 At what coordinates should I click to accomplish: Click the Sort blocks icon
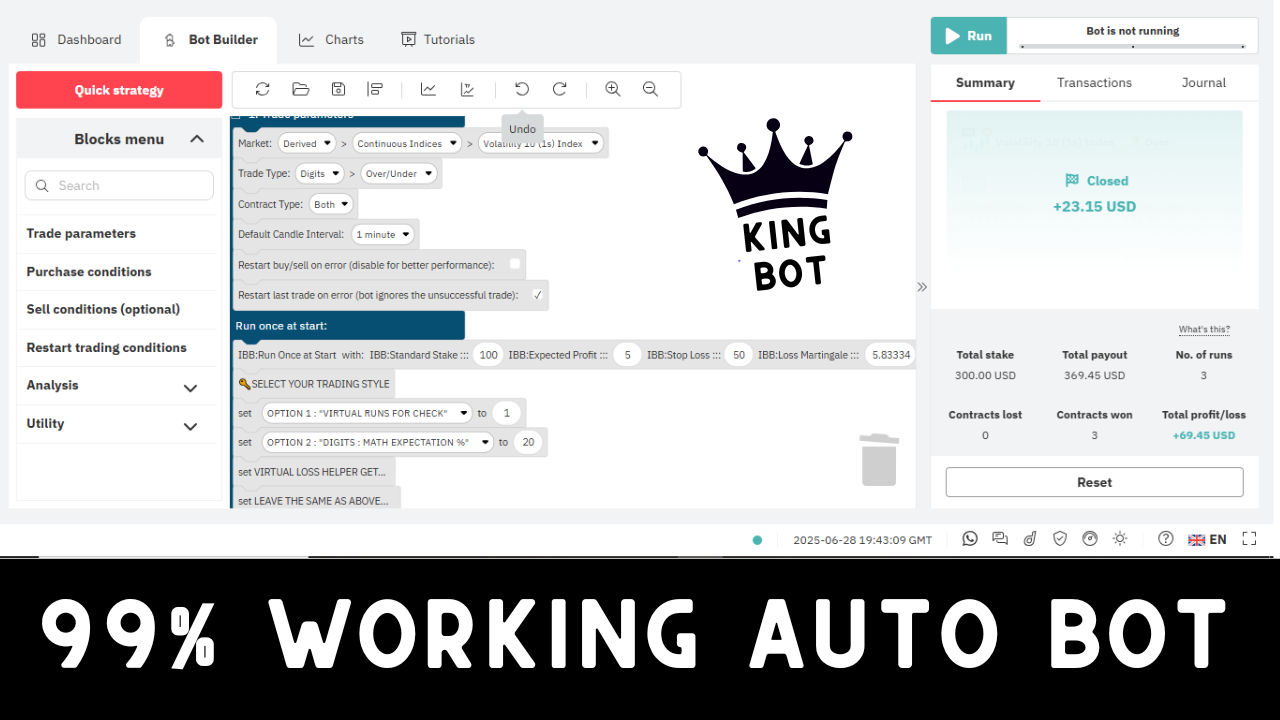[x=375, y=89]
